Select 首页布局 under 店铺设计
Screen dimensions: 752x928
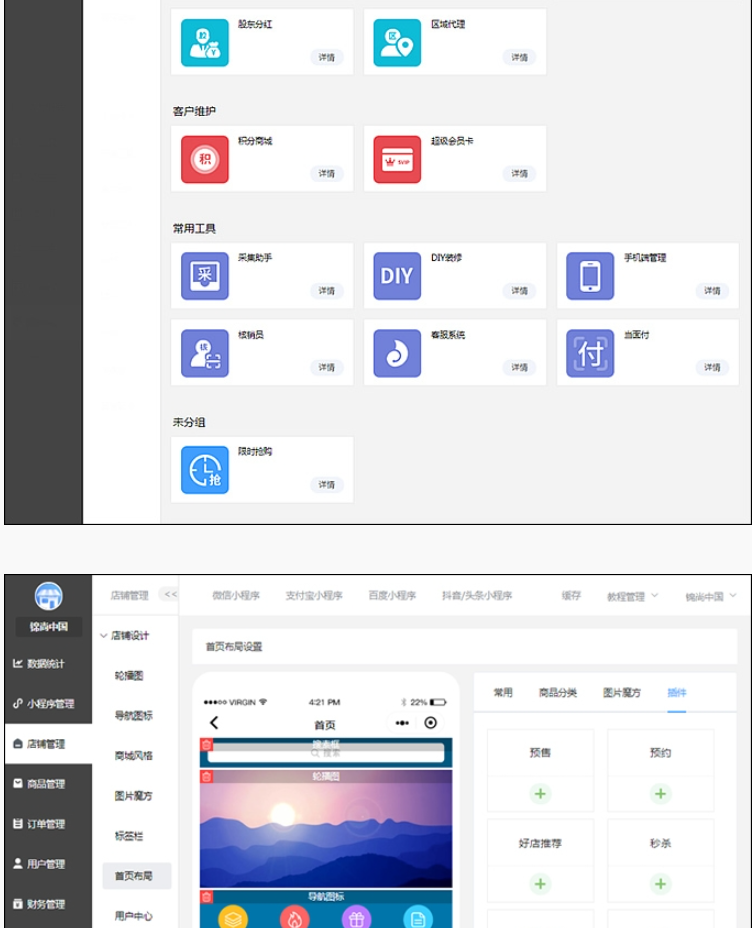(x=137, y=876)
